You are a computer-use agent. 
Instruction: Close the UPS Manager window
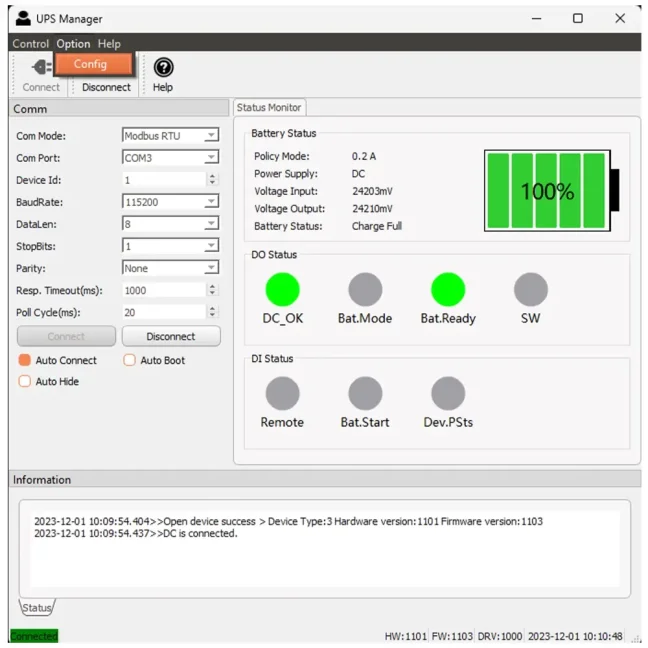[619, 18]
